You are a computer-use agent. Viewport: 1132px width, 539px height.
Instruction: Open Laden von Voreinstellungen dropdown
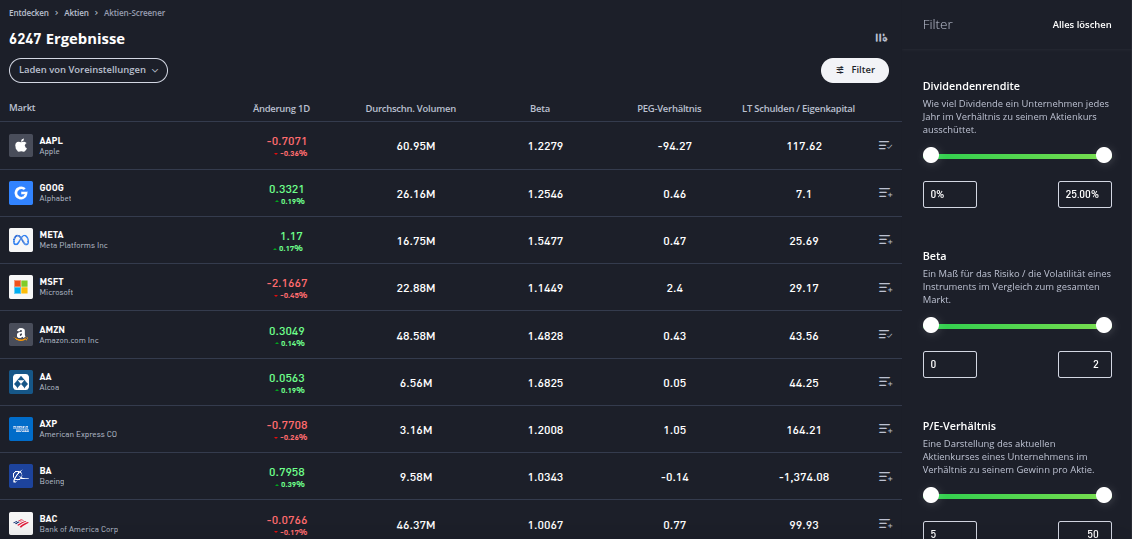point(88,70)
